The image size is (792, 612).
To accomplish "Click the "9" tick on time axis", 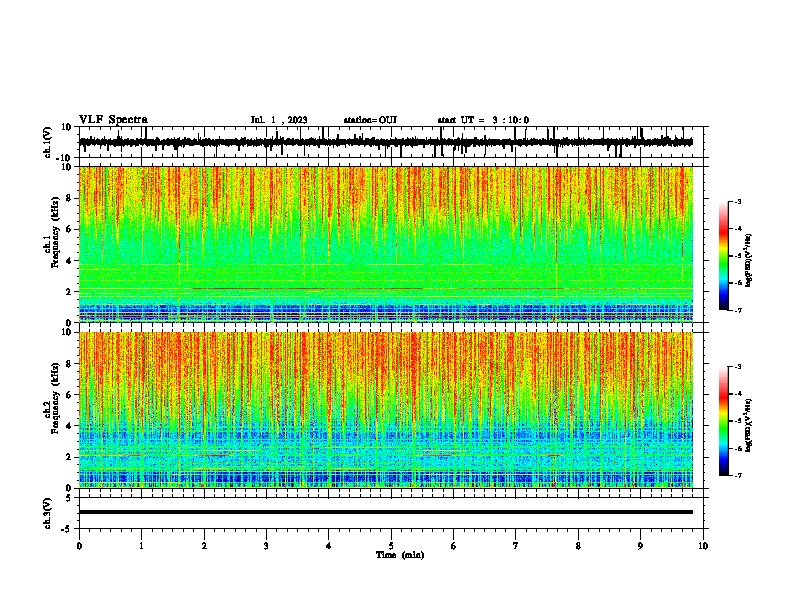I will [640, 546].
